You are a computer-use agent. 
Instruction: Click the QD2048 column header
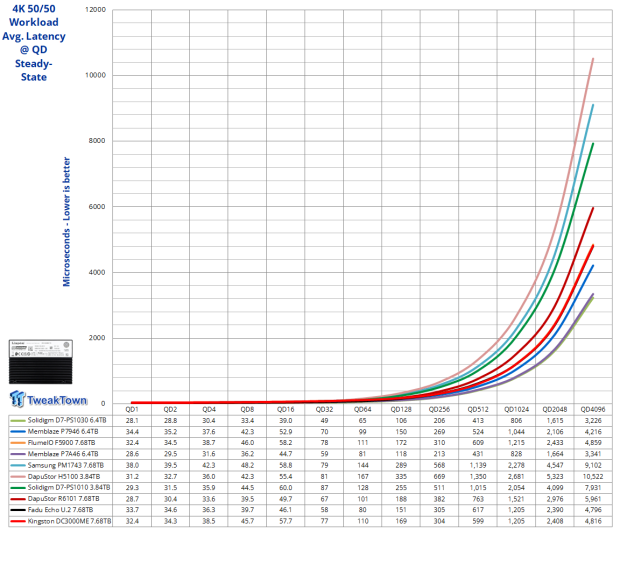[555, 409]
